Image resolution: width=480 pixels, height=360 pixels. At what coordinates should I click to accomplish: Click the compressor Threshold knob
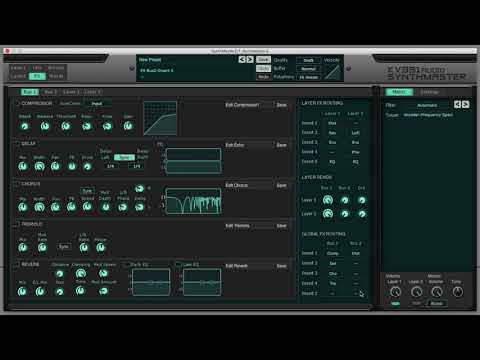66,126
